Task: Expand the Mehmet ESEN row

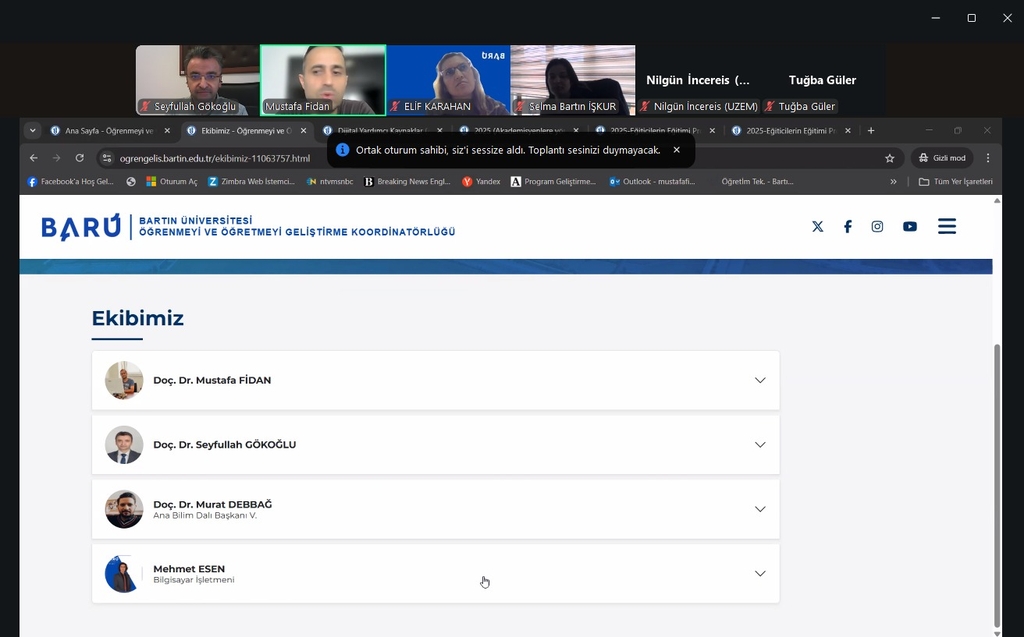Action: (760, 573)
